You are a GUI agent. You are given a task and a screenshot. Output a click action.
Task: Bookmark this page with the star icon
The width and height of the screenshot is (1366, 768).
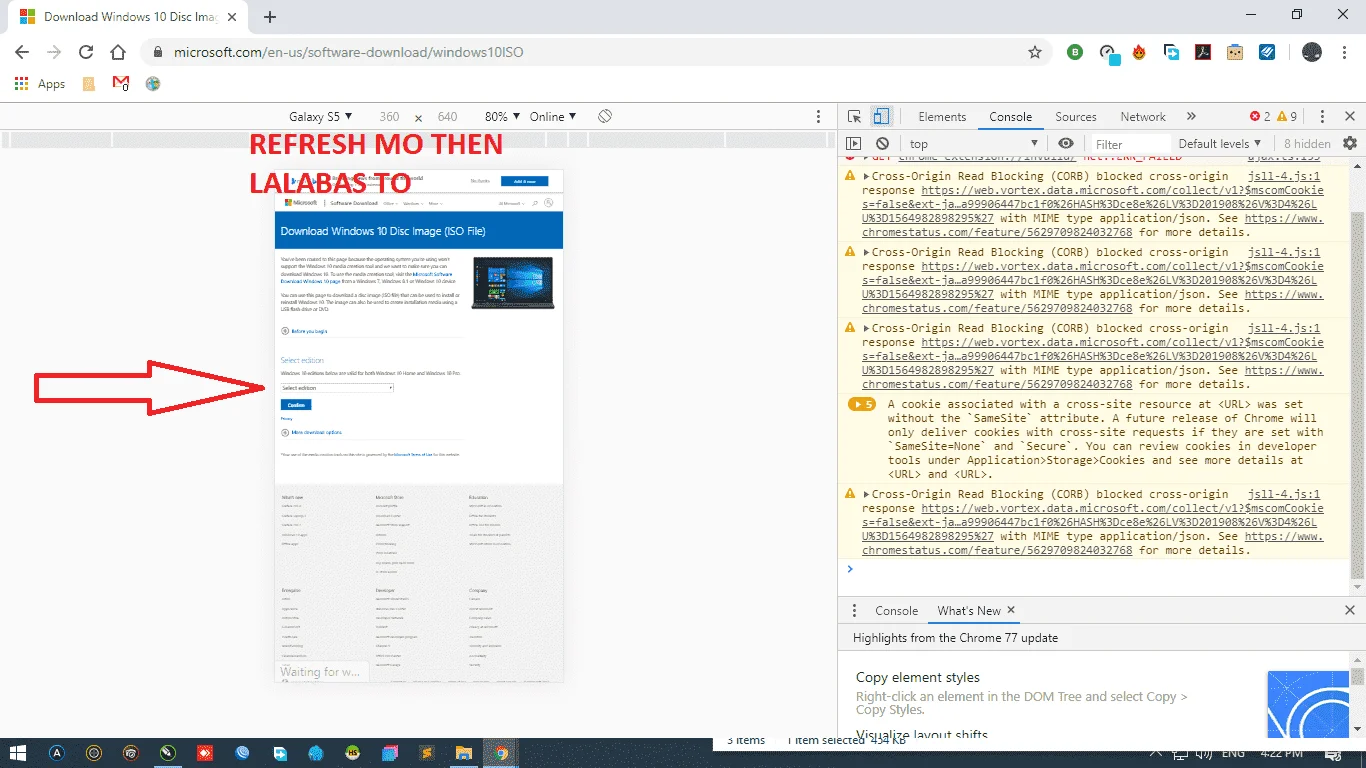pyautogui.click(x=1035, y=52)
